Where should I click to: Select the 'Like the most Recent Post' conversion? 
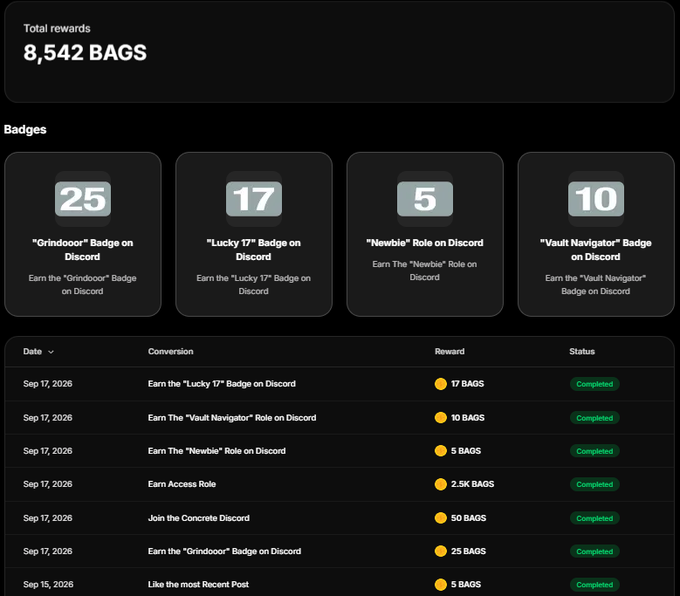198,584
